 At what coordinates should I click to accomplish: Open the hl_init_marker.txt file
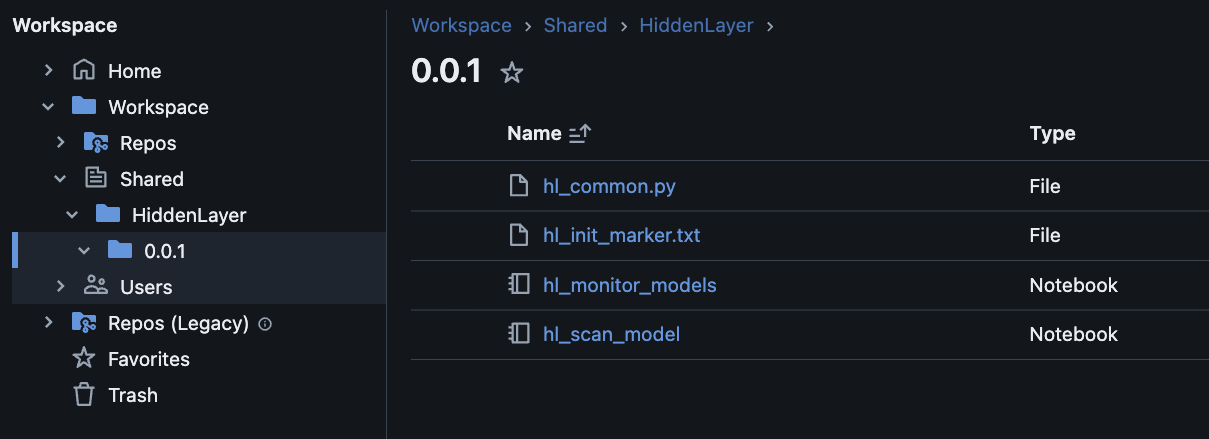(x=621, y=235)
